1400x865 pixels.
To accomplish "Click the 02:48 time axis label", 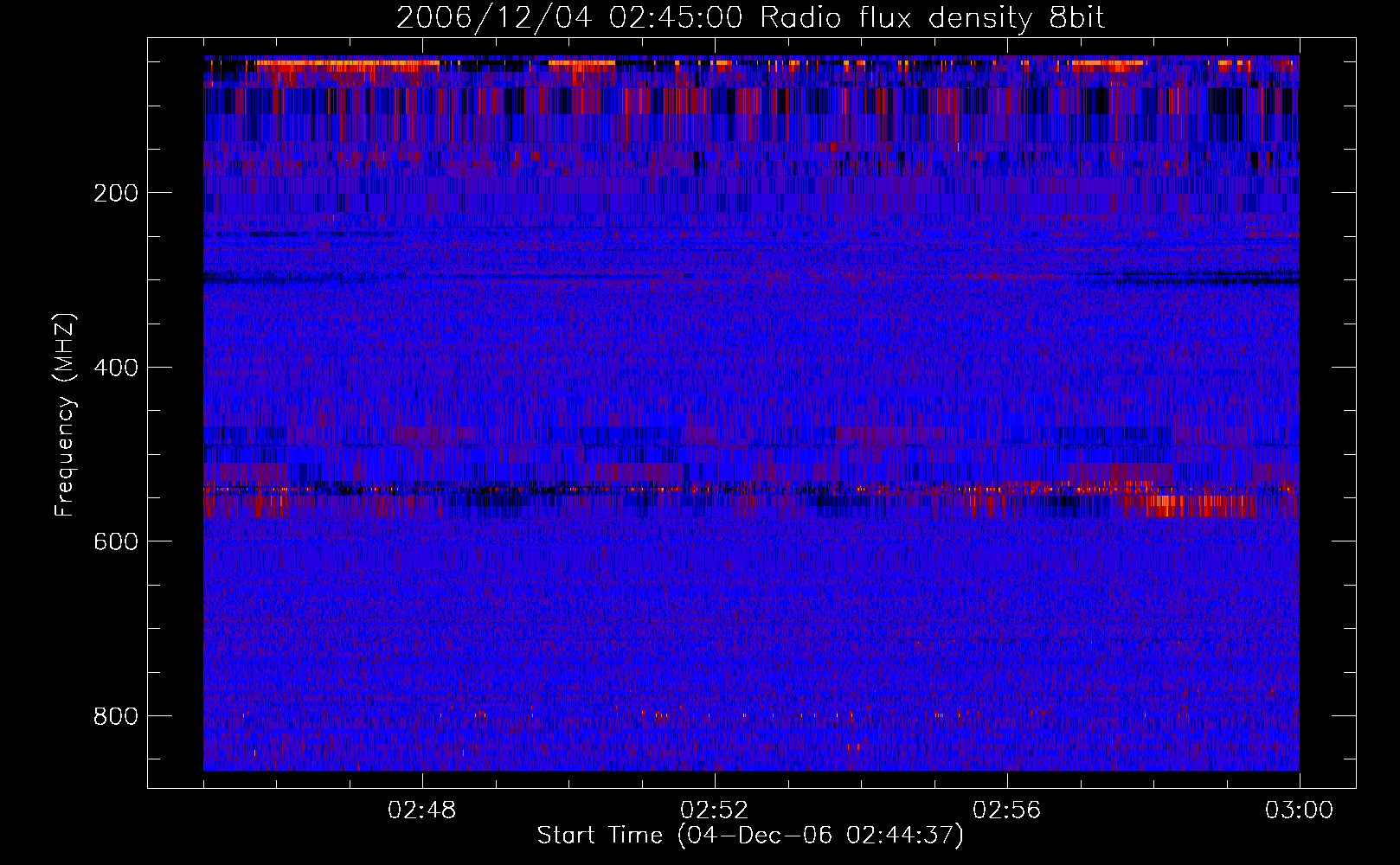I will click(x=422, y=811).
